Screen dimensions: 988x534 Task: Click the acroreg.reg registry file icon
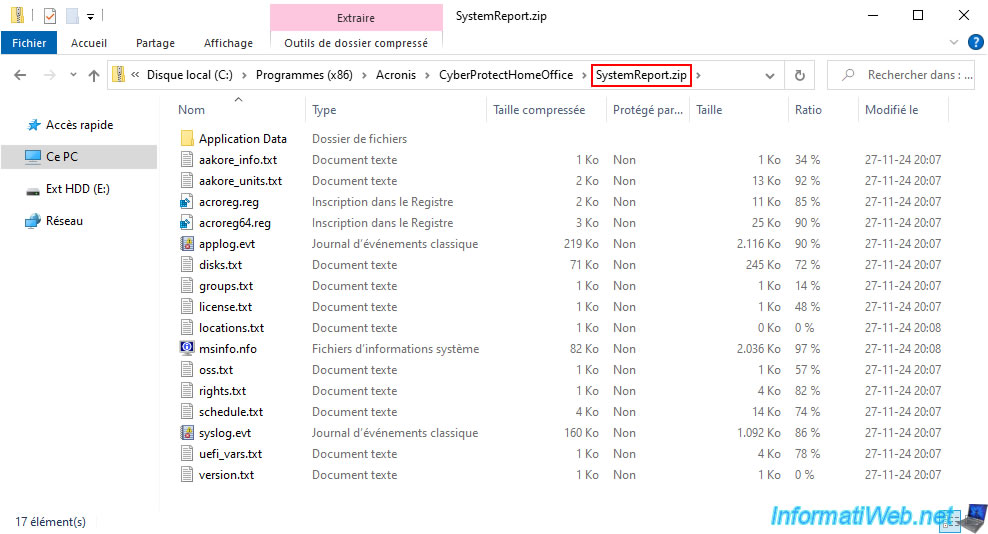pos(187,202)
